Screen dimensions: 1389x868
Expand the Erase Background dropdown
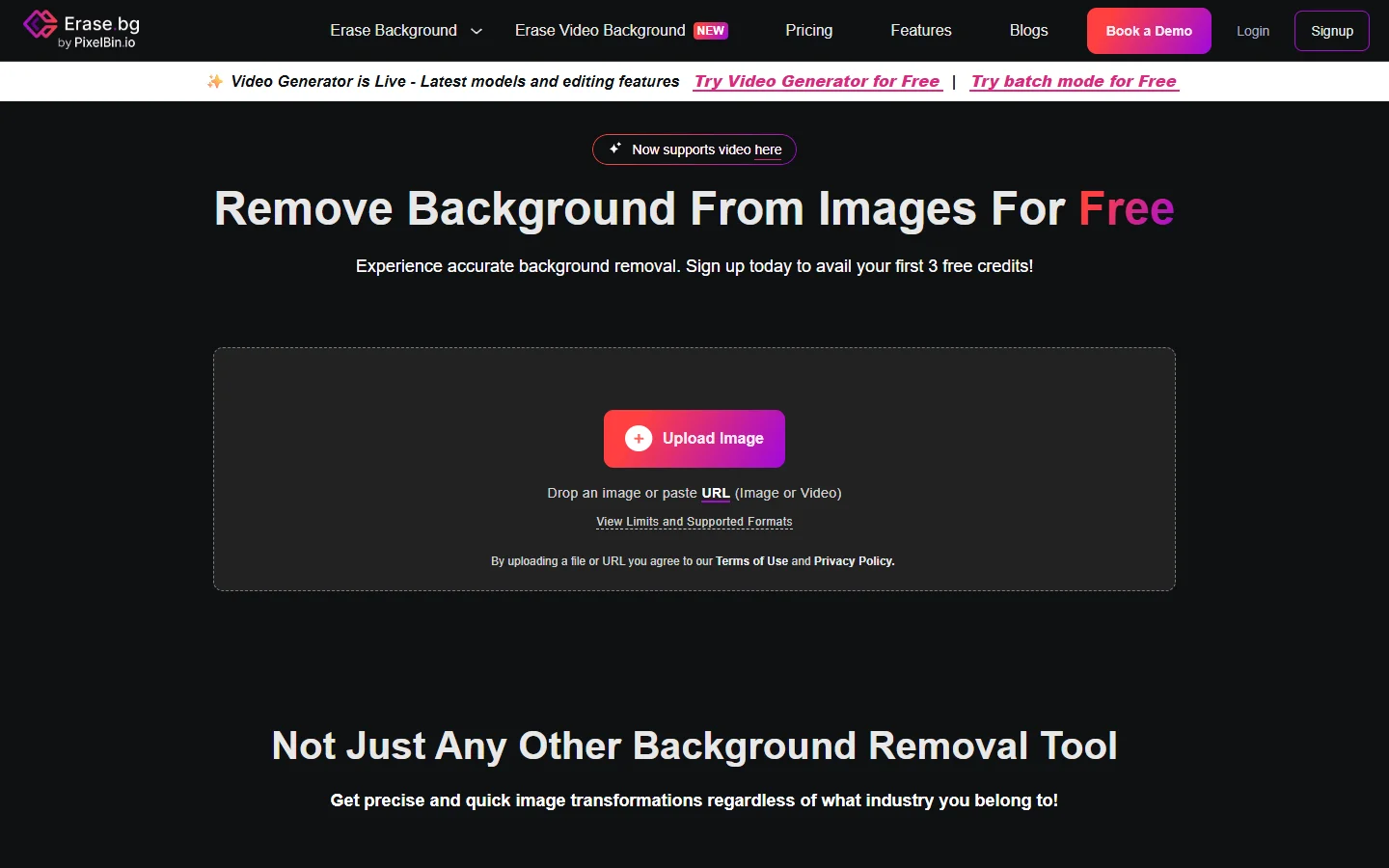pyautogui.click(x=394, y=30)
